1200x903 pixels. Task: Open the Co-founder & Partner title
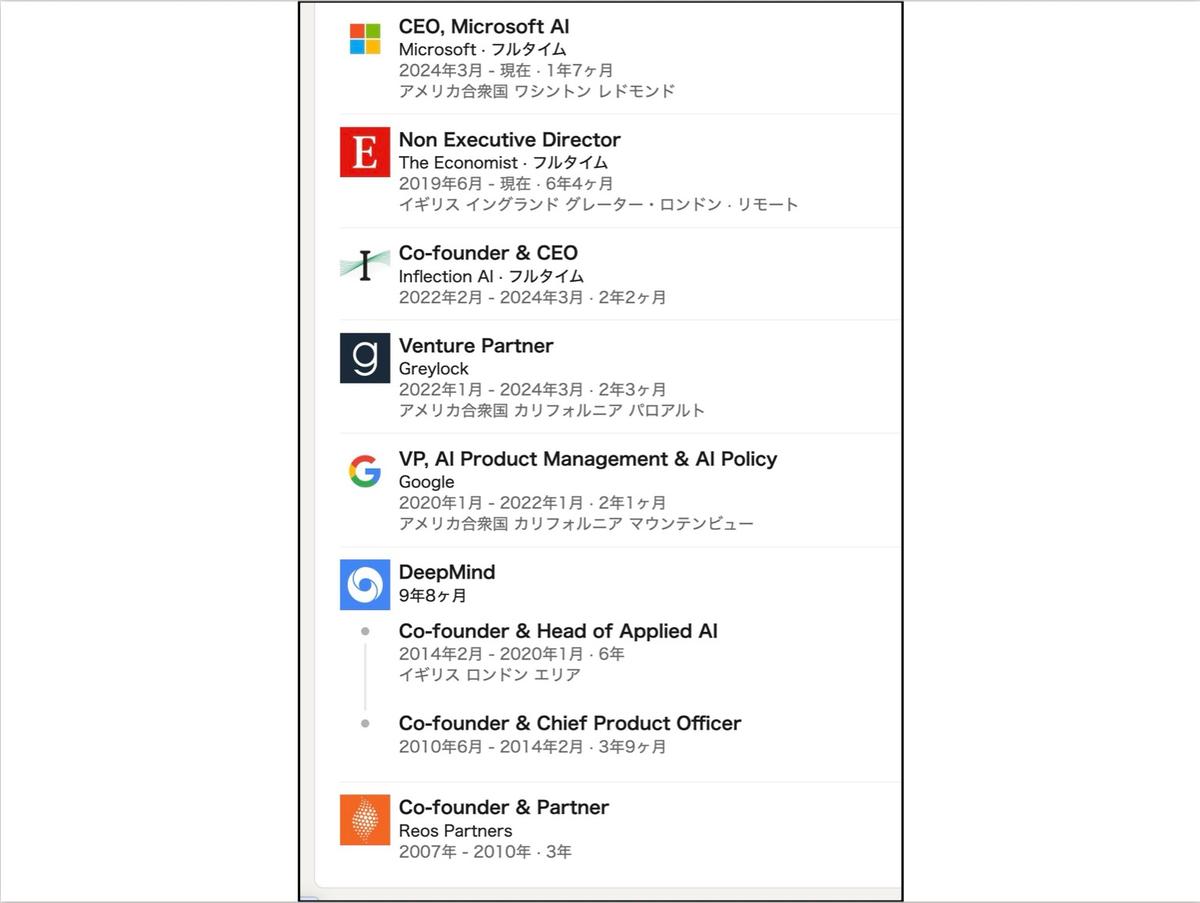click(504, 807)
